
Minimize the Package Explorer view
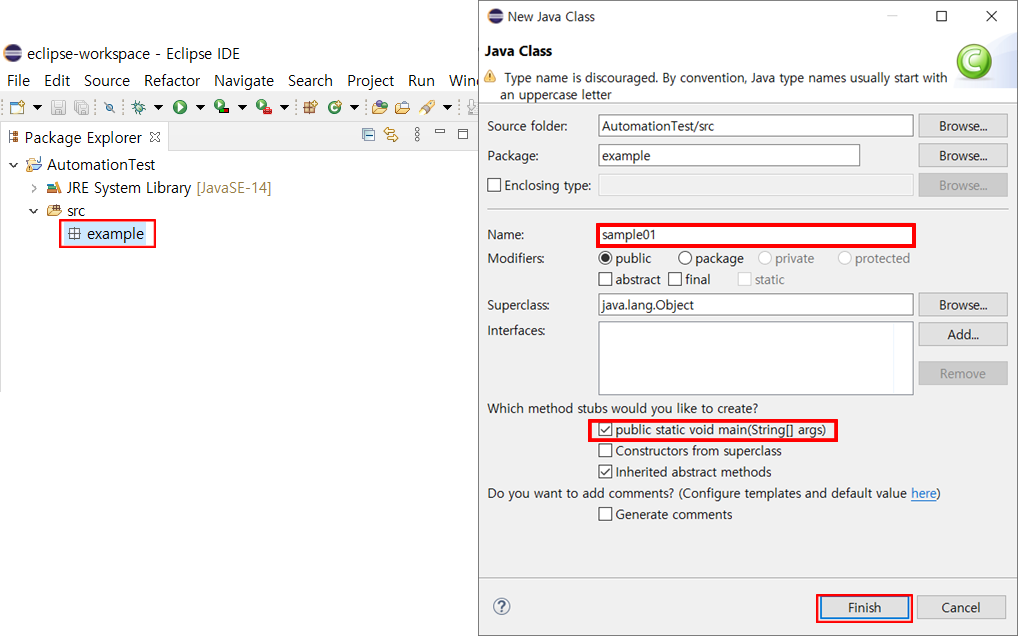[440, 132]
